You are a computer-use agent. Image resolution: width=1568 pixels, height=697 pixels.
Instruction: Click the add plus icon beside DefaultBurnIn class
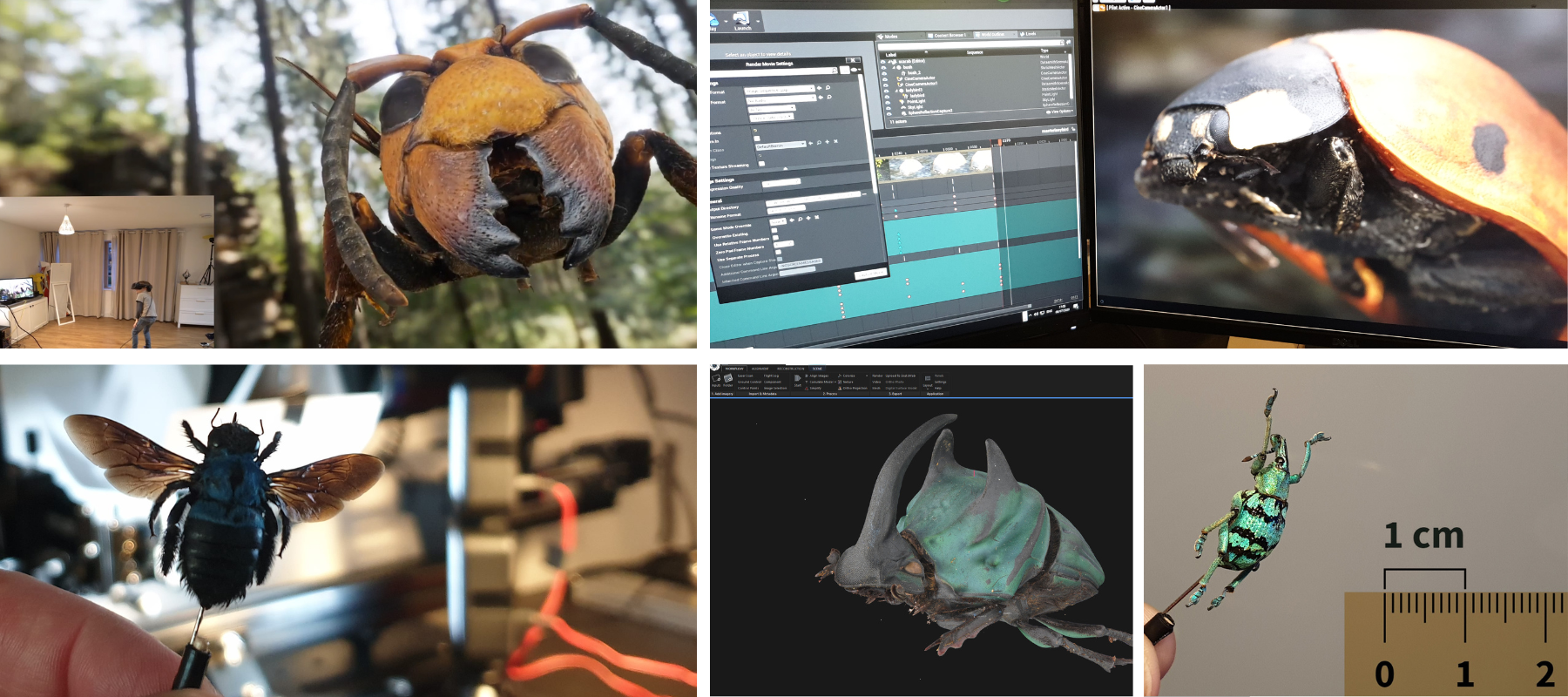click(x=827, y=142)
